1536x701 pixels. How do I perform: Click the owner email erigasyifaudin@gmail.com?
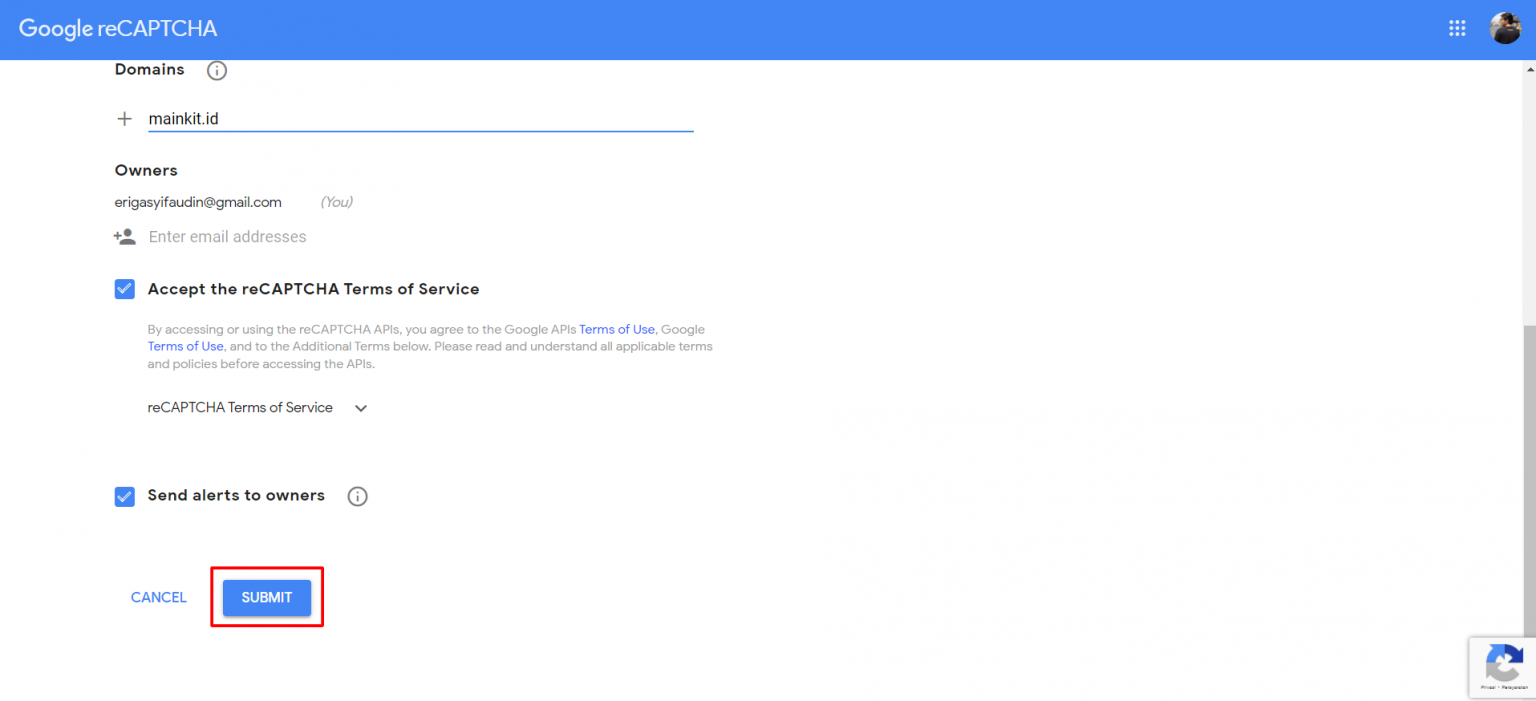pyautogui.click(x=198, y=202)
